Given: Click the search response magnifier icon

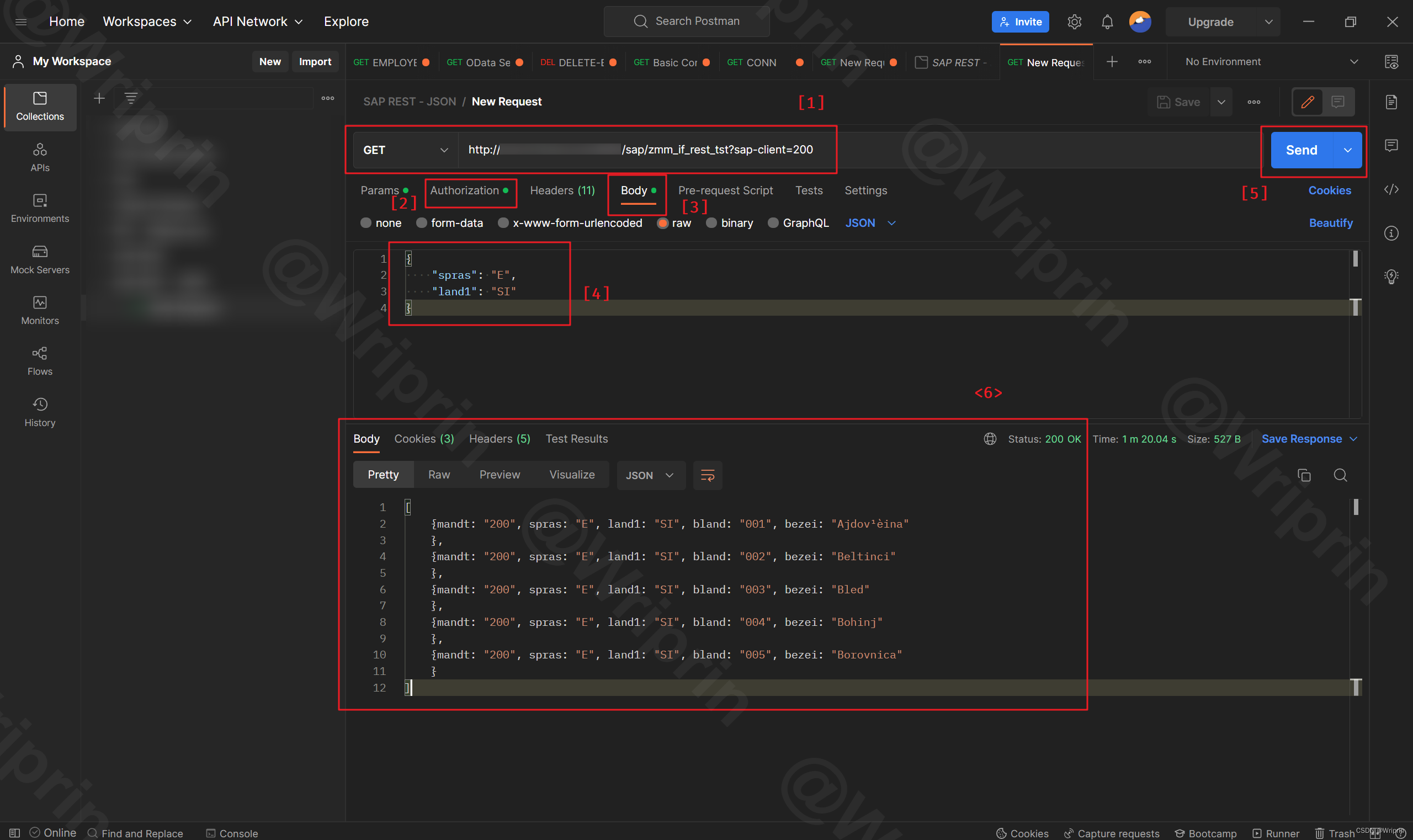Looking at the screenshot, I should pos(1340,476).
